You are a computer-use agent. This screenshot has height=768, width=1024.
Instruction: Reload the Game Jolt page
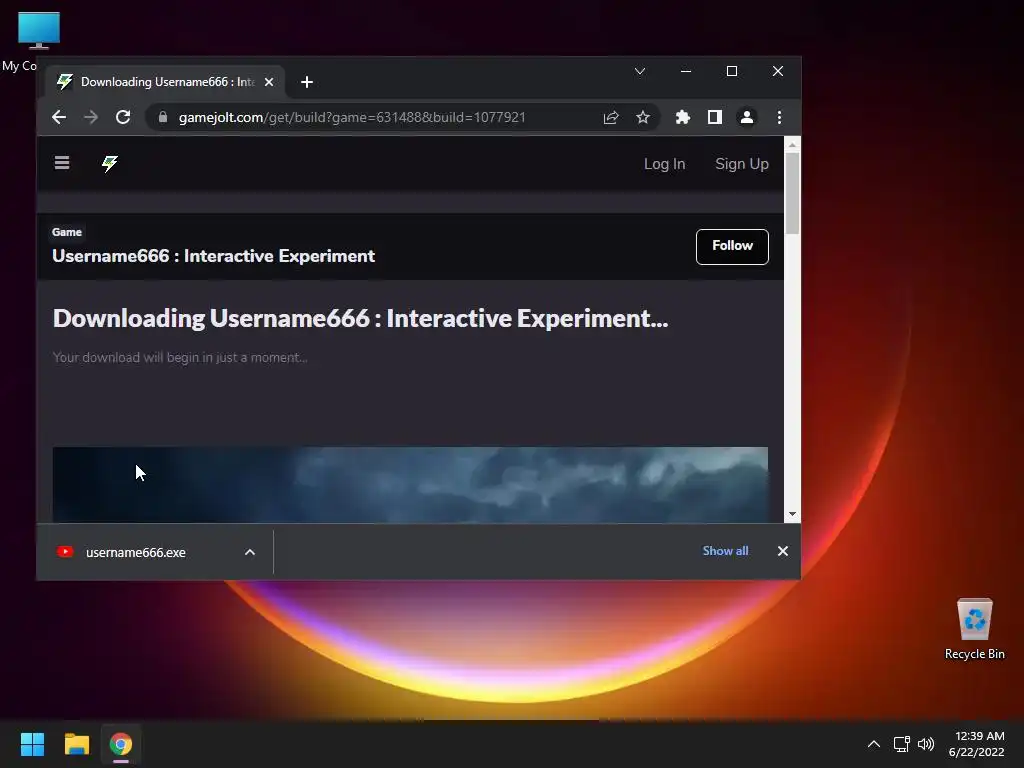click(x=123, y=118)
